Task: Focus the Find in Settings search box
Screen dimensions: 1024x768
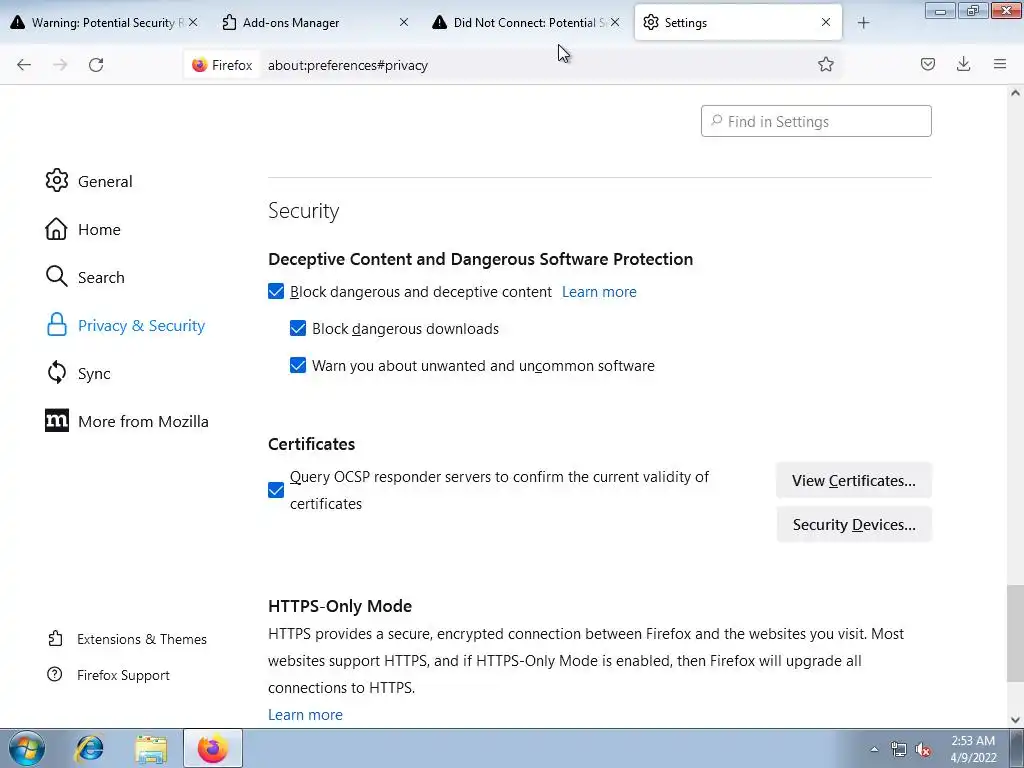Action: point(816,121)
